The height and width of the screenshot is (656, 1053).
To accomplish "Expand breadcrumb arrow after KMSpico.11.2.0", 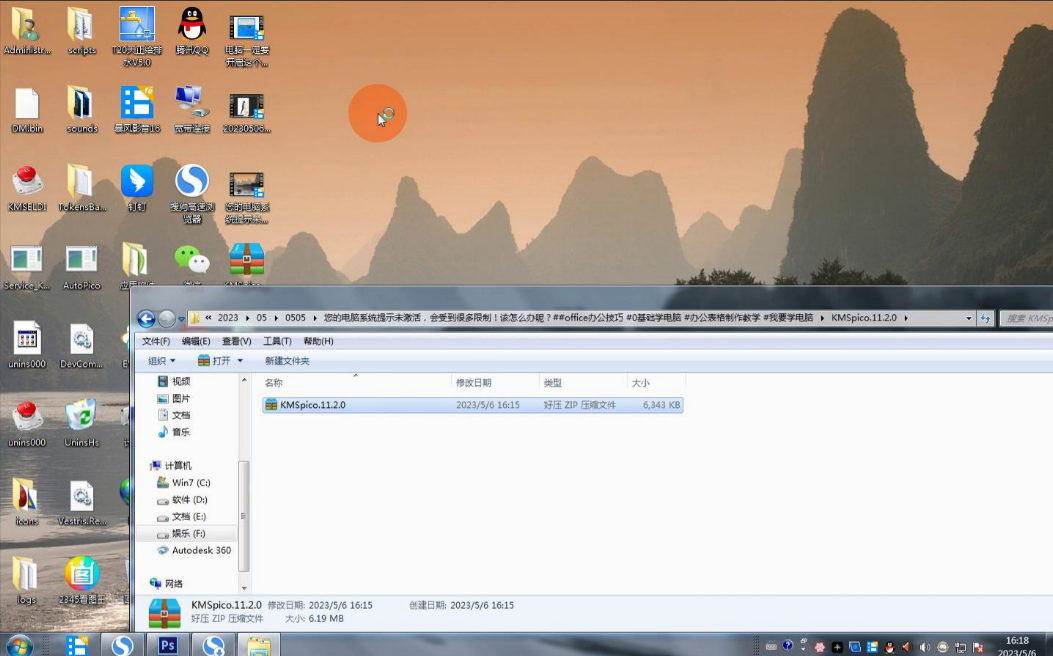I will click(x=905, y=318).
